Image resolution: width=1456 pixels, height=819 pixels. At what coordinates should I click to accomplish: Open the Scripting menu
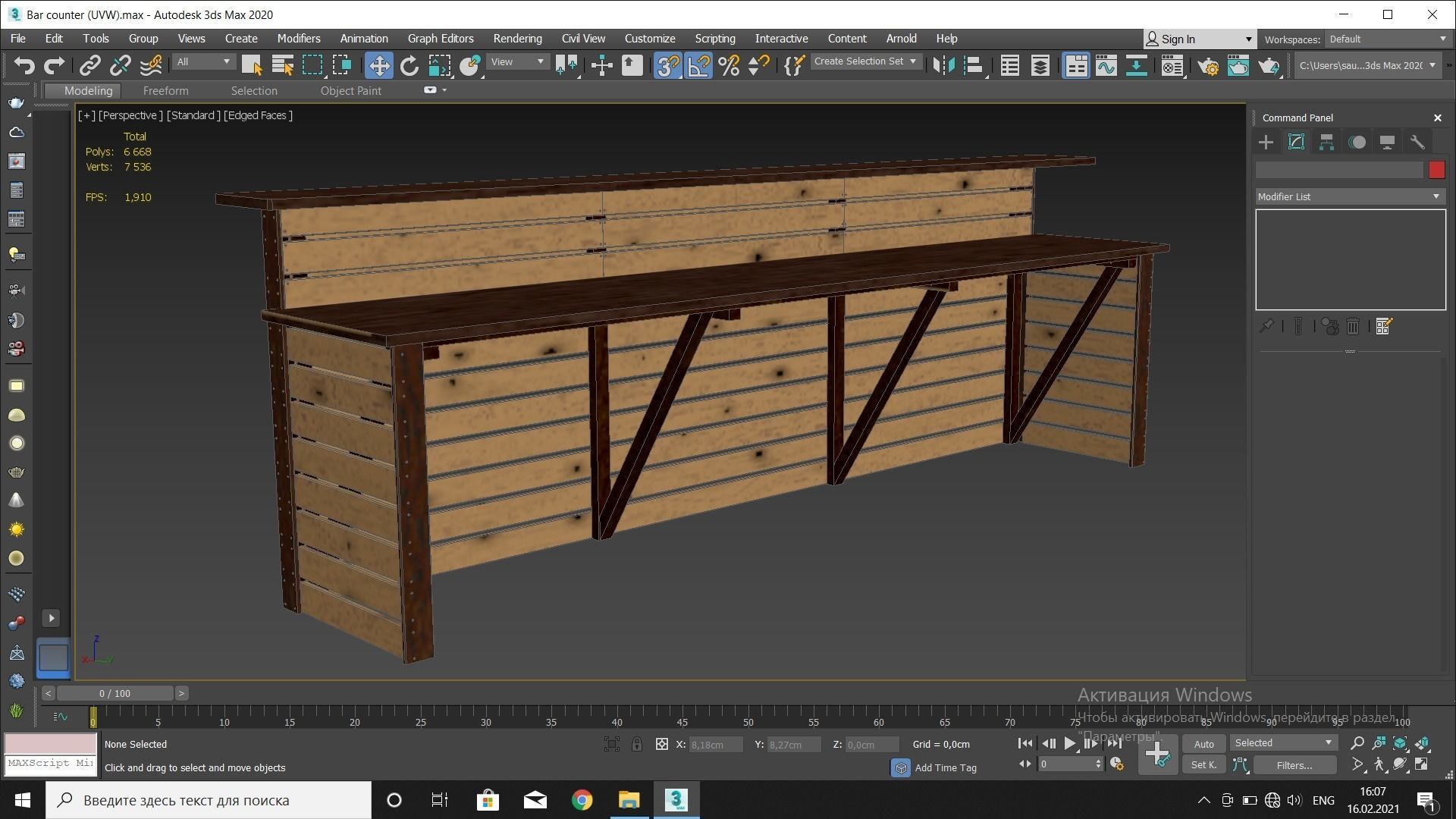[715, 39]
